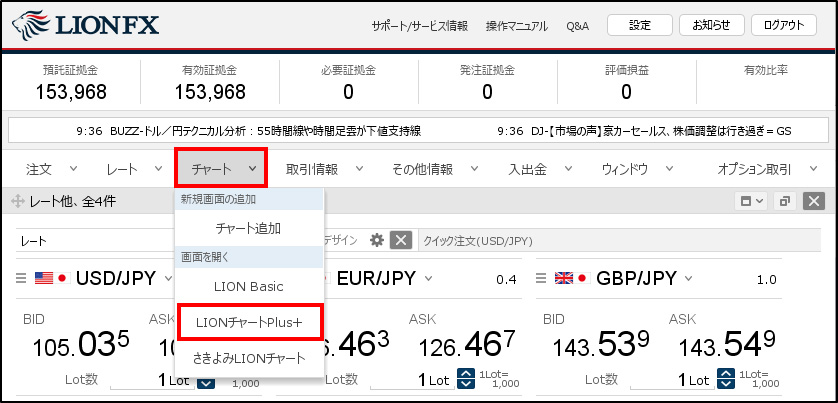Open the 取引情報 menu

coord(324,169)
